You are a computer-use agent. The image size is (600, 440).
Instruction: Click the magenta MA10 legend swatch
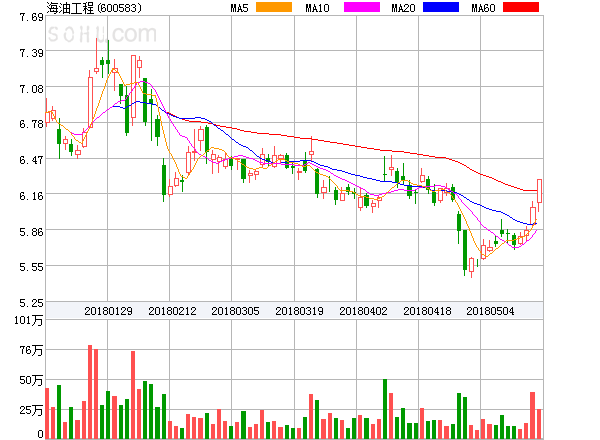pyautogui.click(x=362, y=7)
